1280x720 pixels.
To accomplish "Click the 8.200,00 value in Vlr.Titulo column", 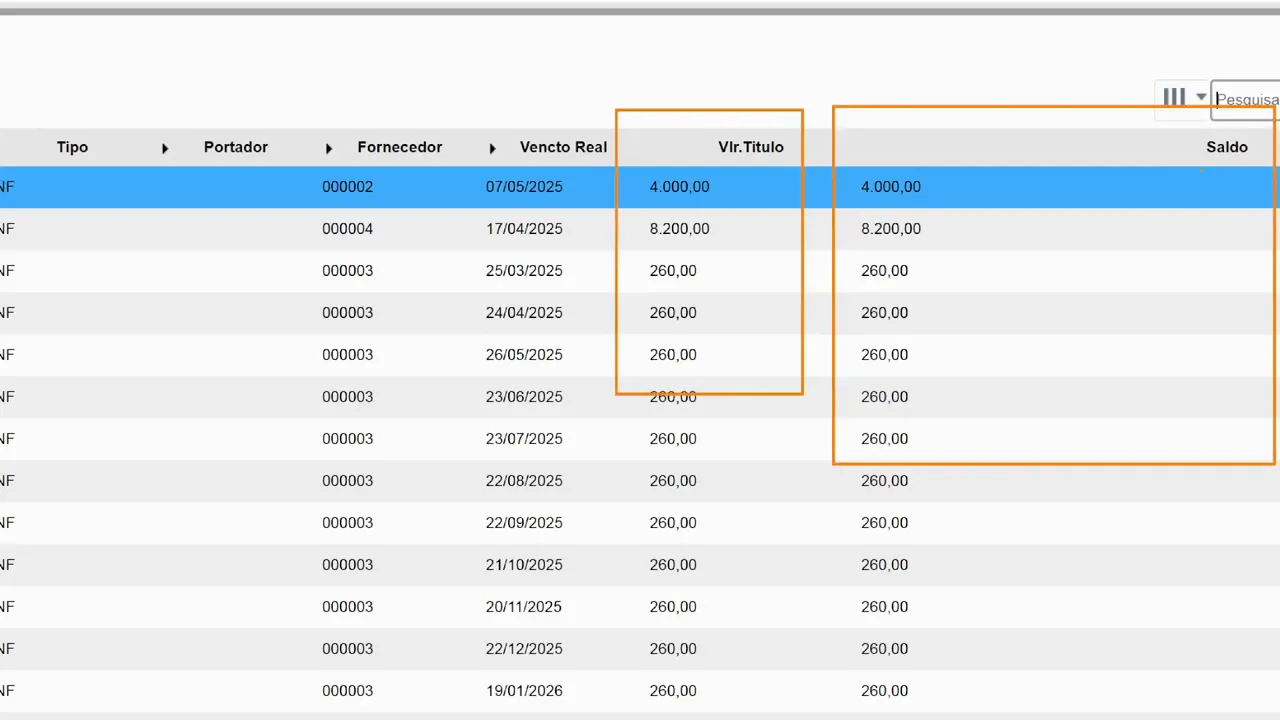I will pos(679,229).
